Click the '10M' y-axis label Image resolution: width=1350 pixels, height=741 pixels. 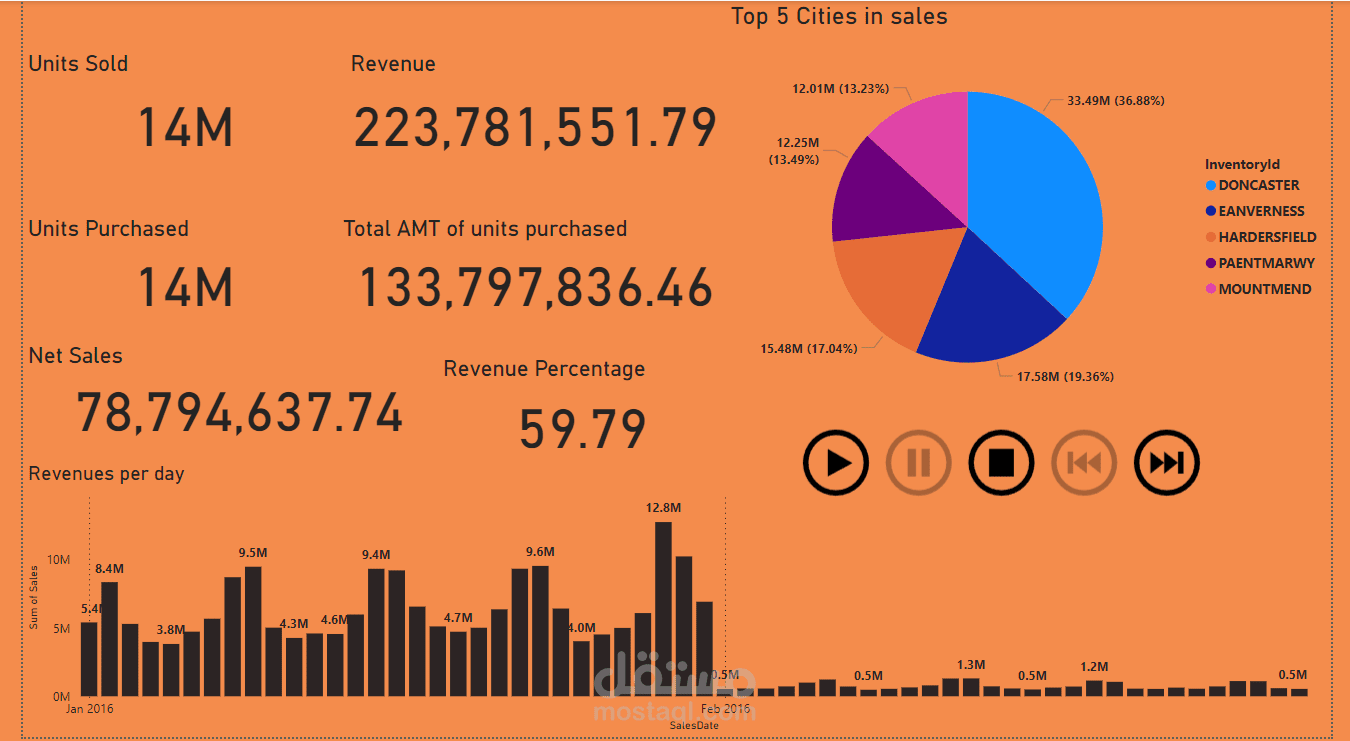[x=59, y=559]
